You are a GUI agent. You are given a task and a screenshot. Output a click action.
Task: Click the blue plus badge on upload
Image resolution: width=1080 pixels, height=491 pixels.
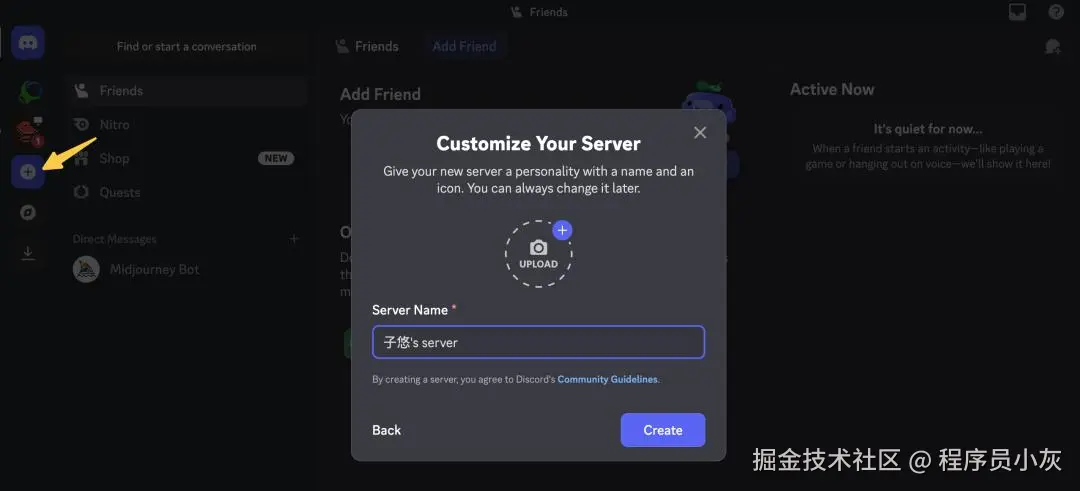563,230
